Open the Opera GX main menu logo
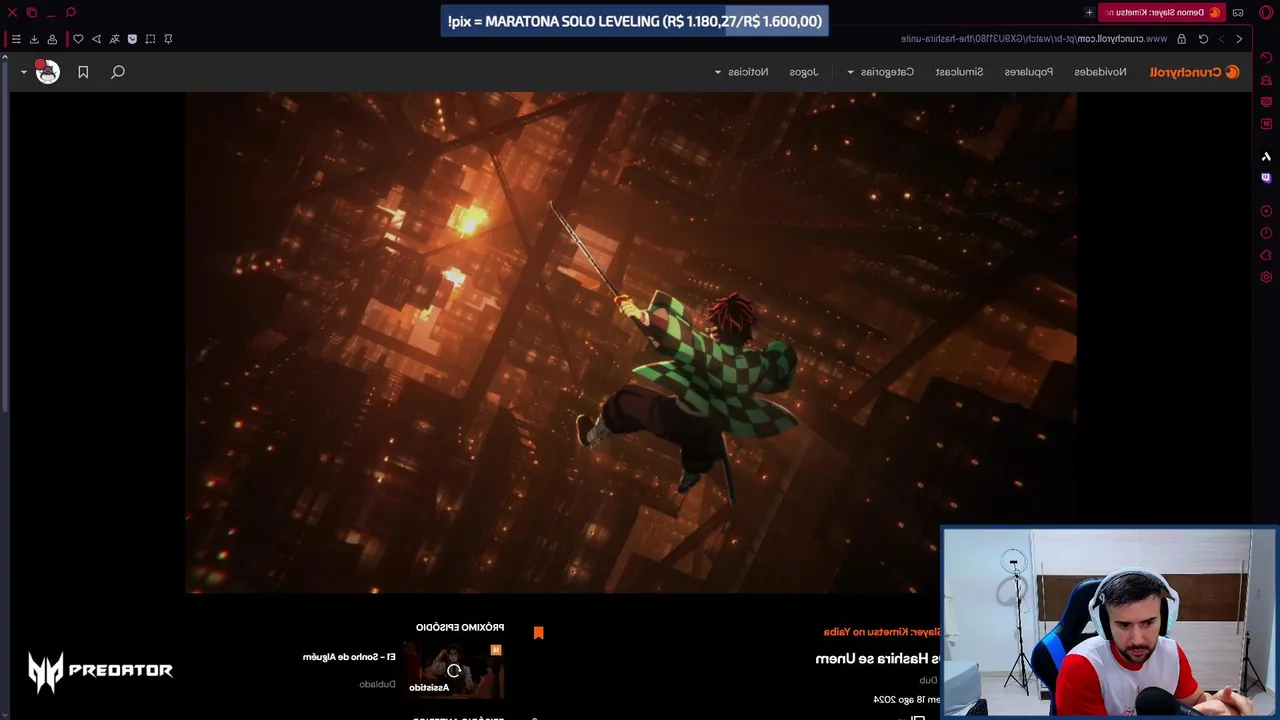 tap(1266, 12)
